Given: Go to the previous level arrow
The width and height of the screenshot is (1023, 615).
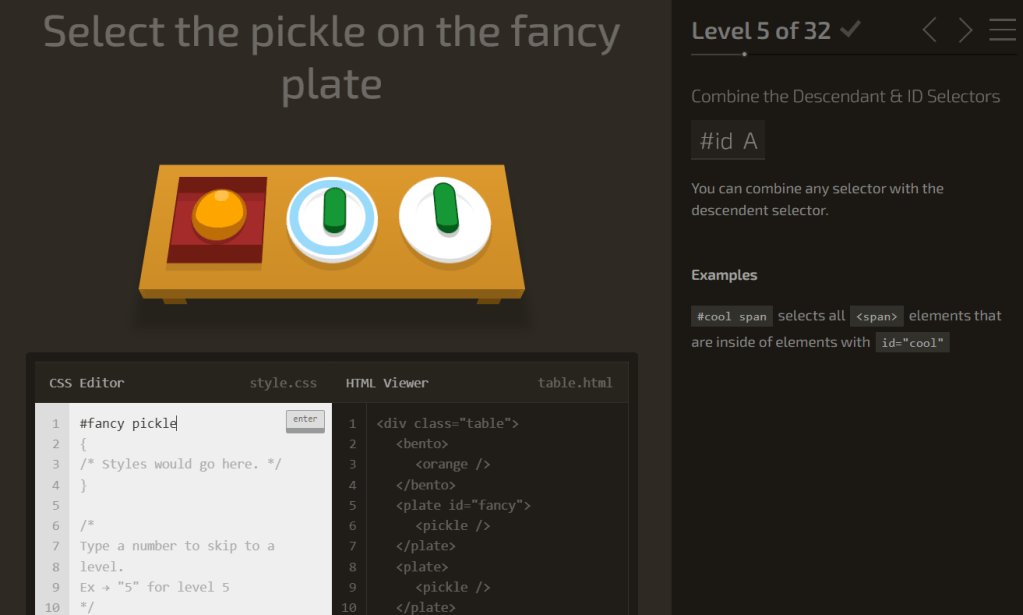Looking at the screenshot, I should (929, 31).
